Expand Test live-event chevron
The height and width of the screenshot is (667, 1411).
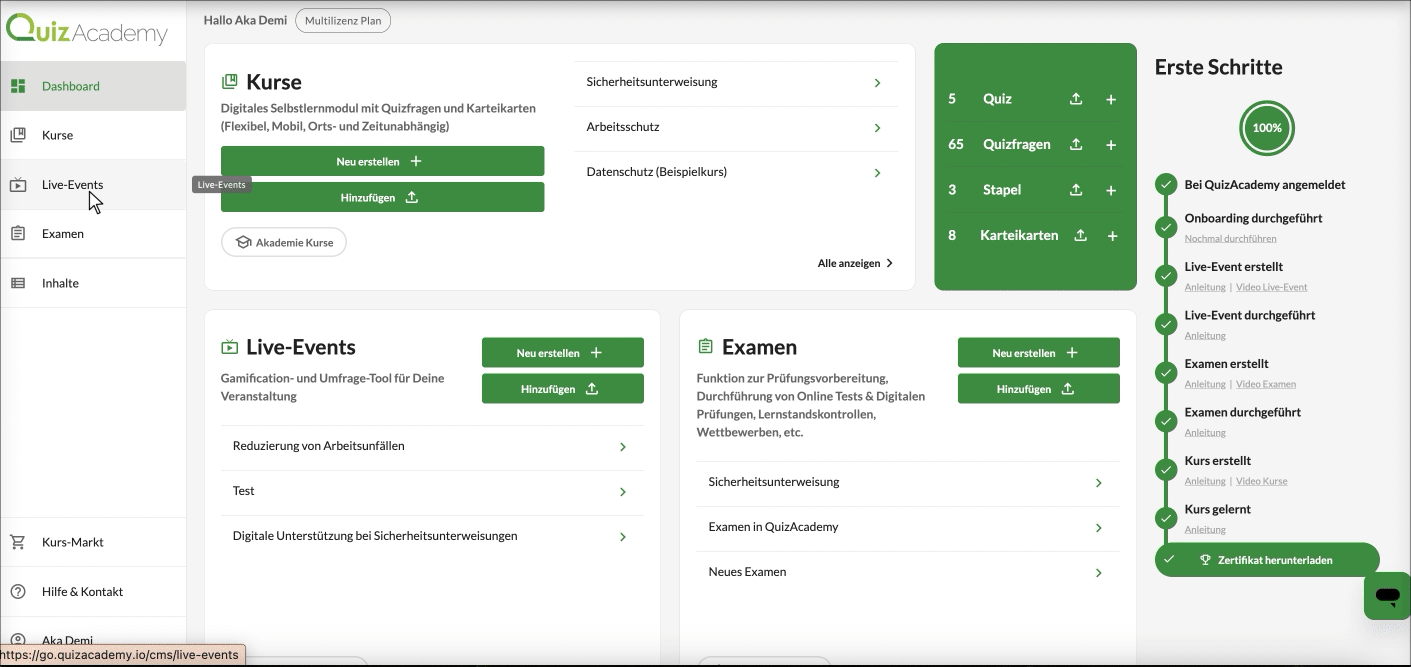point(623,492)
